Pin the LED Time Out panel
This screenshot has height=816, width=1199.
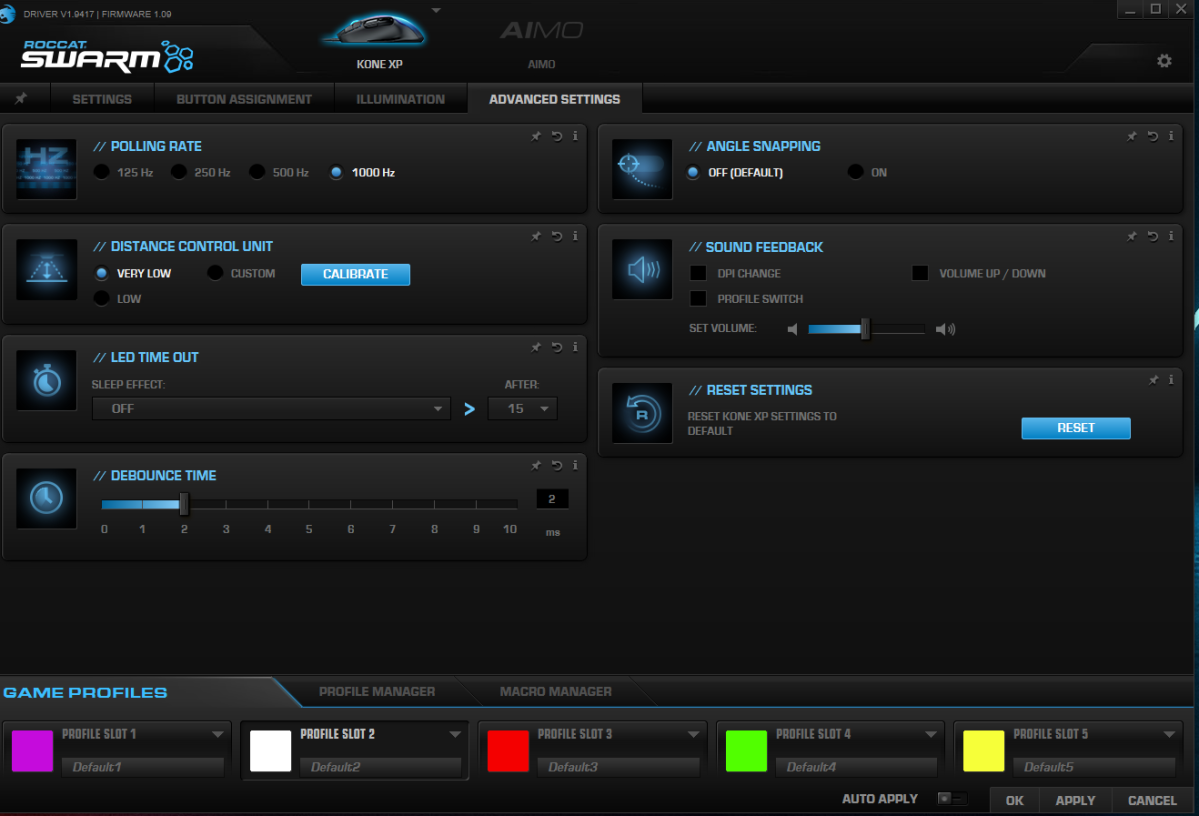pyautogui.click(x=536, y=347)
